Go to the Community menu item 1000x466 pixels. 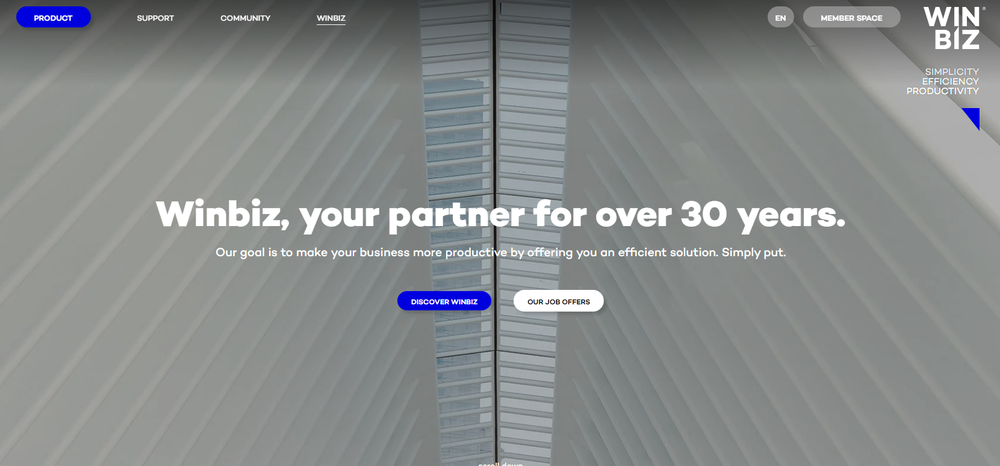246,18
